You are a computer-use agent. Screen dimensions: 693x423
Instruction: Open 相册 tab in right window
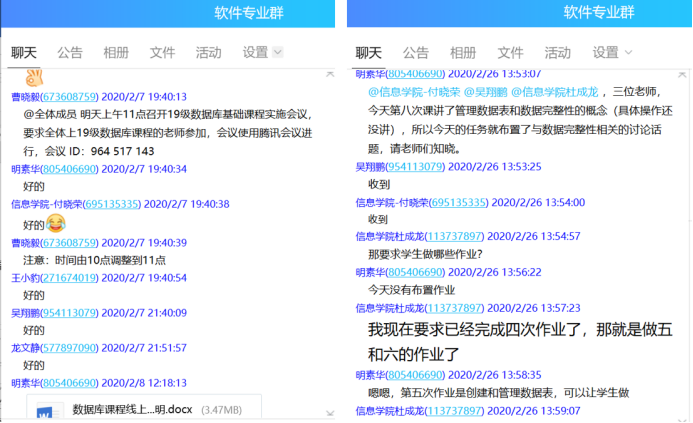(x=463, y=53)
